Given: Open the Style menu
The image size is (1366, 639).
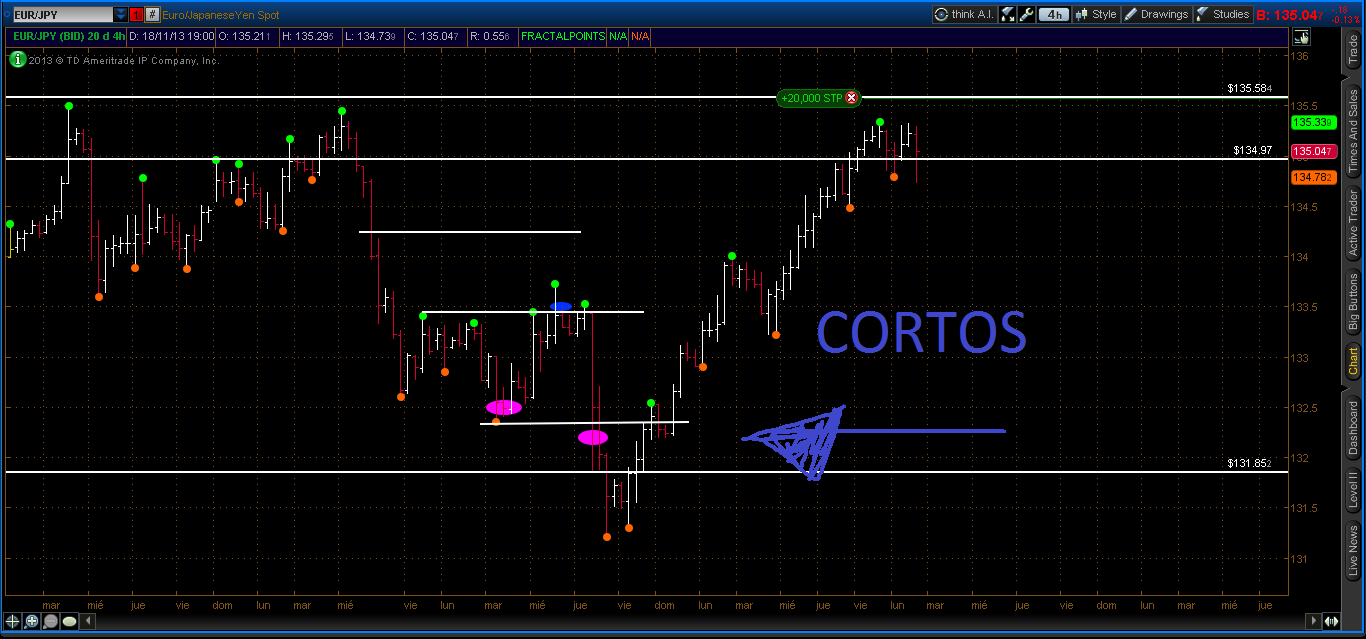Looking at the screenshot, I should (1096, 14).
